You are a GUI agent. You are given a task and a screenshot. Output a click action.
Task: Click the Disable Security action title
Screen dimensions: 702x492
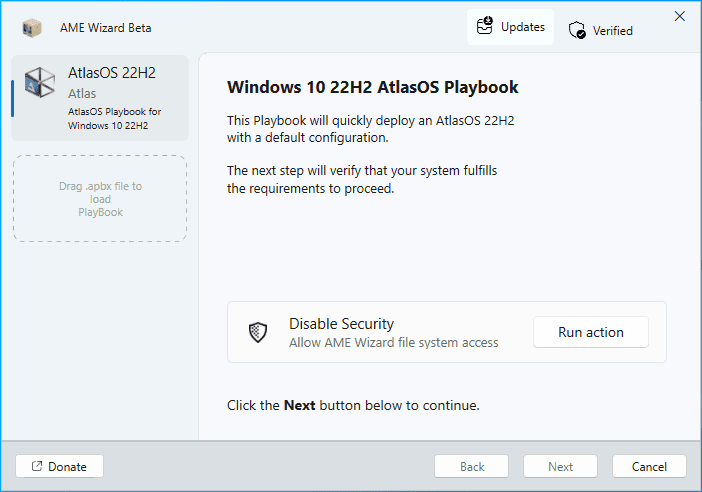pos(341,324)
